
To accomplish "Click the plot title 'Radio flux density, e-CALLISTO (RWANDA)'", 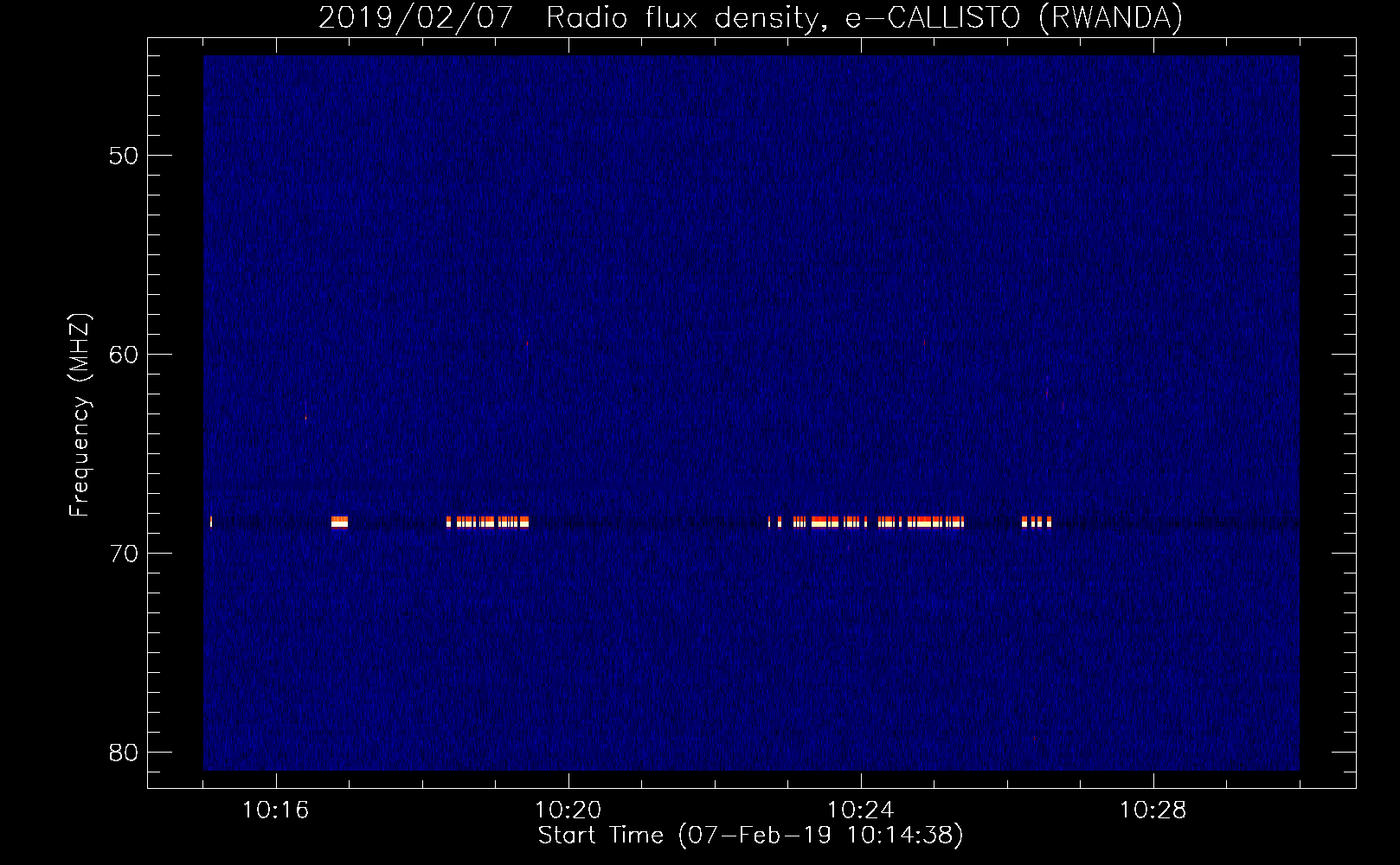I will [x=864, y=17].
